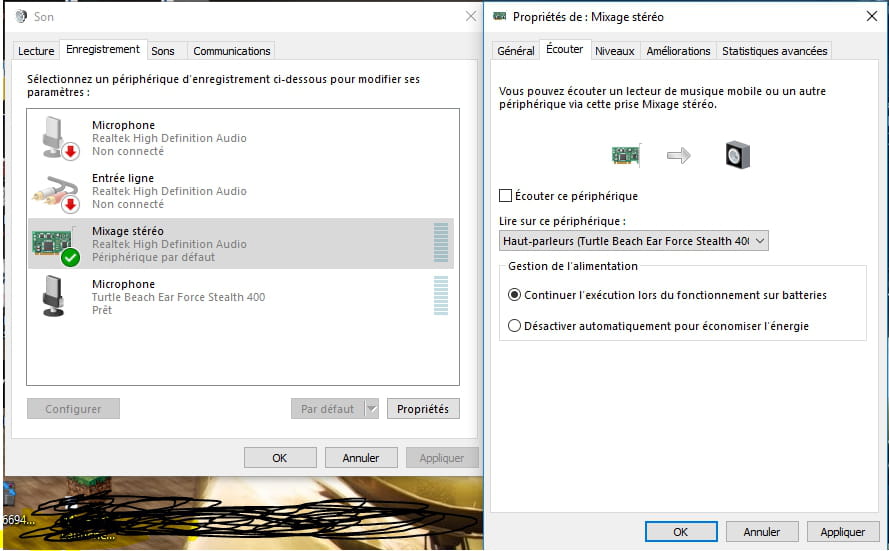
Task: Click Appliquer in the Propriétés window
Action: (x=843, y=532)
